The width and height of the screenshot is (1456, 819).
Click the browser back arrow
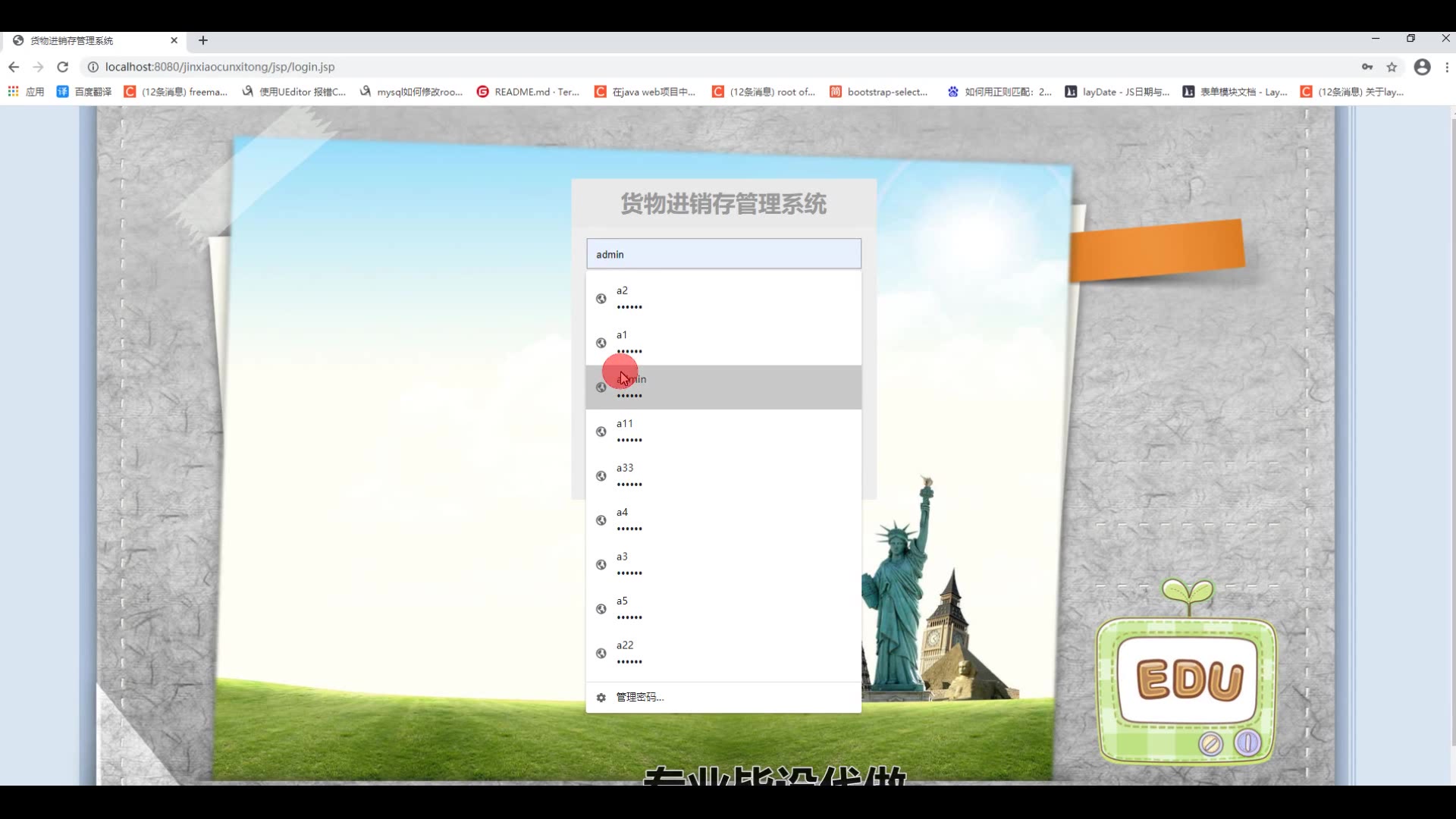(14, 67)
